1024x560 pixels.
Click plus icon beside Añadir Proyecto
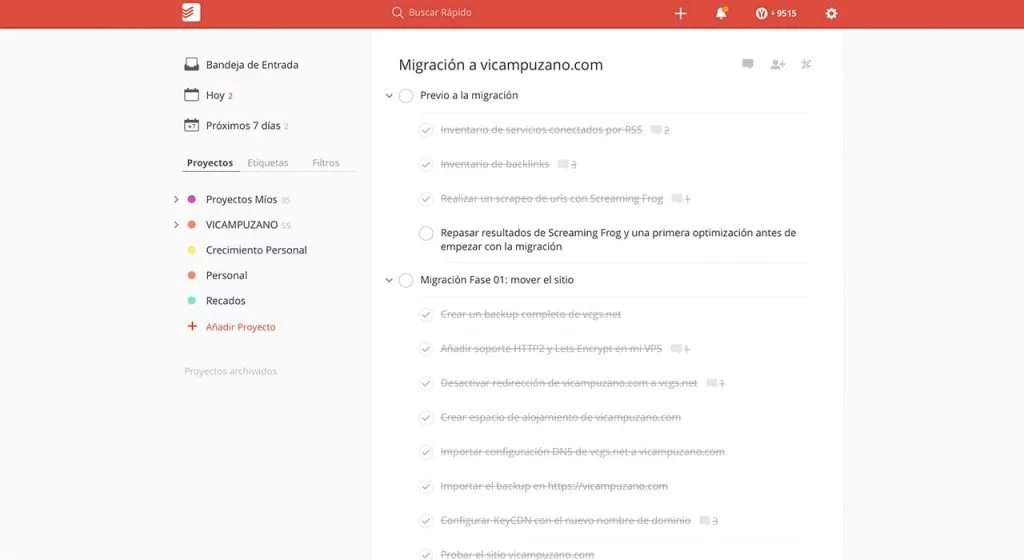click(192, 326)
